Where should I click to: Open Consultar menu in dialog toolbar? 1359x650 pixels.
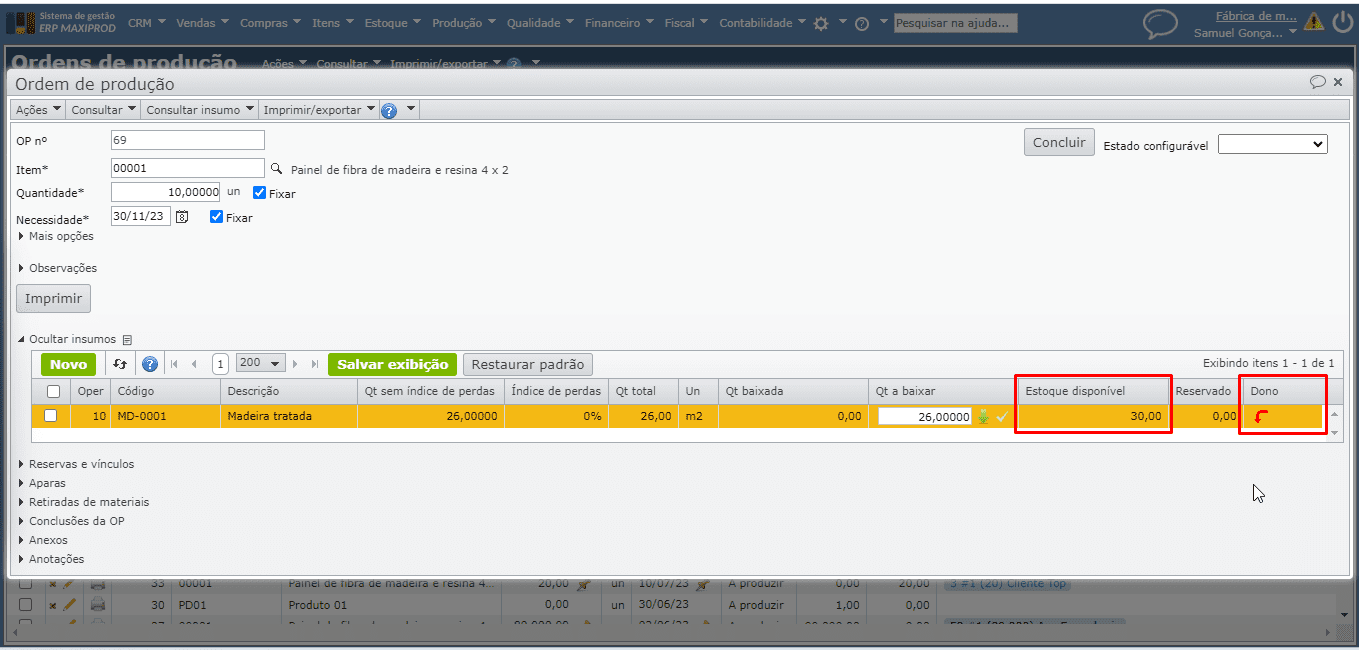point(103,110)
